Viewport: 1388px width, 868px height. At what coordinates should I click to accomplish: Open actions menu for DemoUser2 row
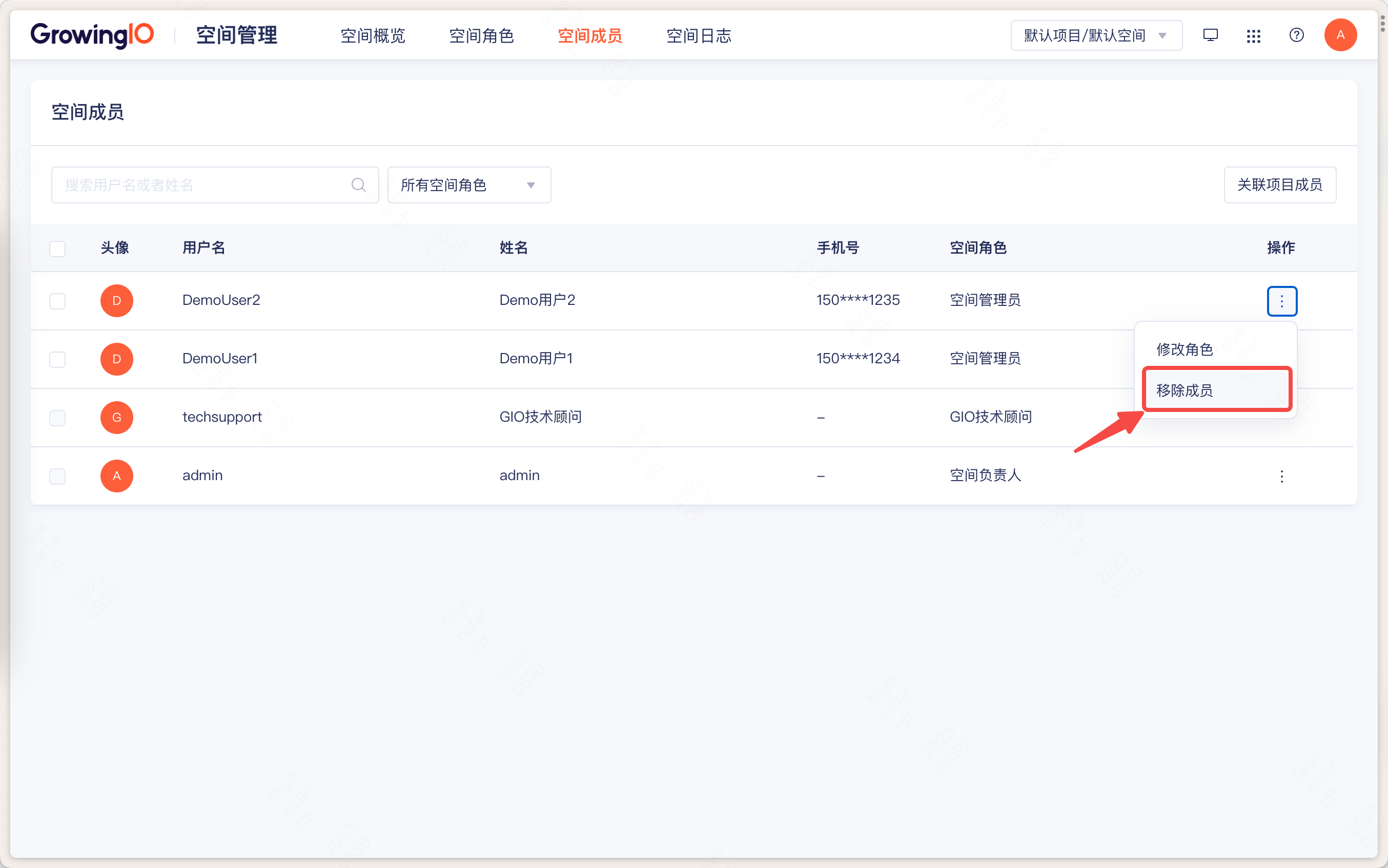[x=1282, y=301]
